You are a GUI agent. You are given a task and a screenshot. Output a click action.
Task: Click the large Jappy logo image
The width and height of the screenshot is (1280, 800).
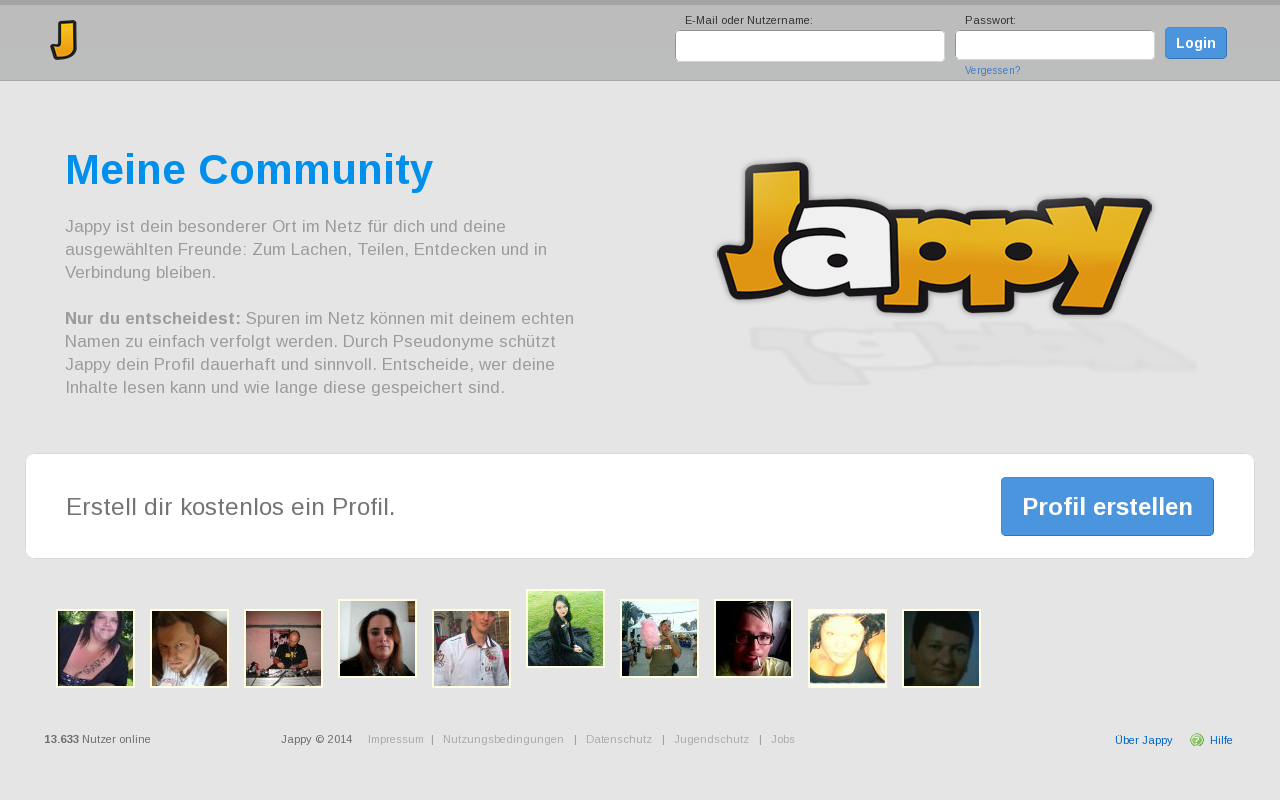(x=934, y=238)
